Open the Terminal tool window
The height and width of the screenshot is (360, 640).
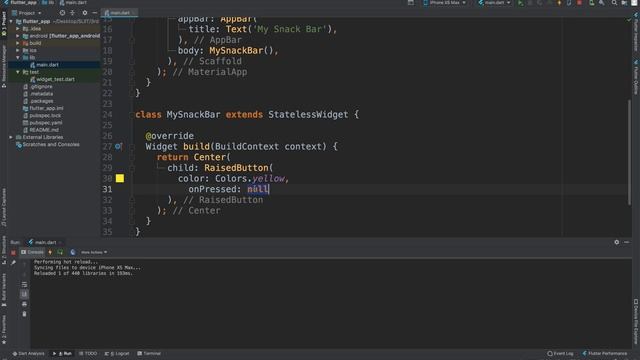click(x=149, y=353)
